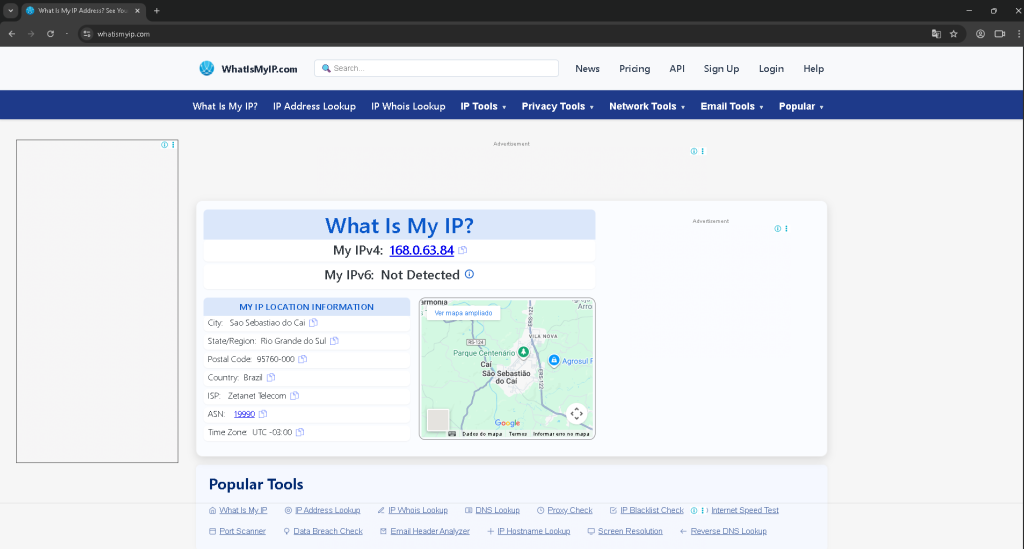Copy the ISP name Zetanet Telecom
Screen dimensions: 1024x549
(x=294, y=396)
